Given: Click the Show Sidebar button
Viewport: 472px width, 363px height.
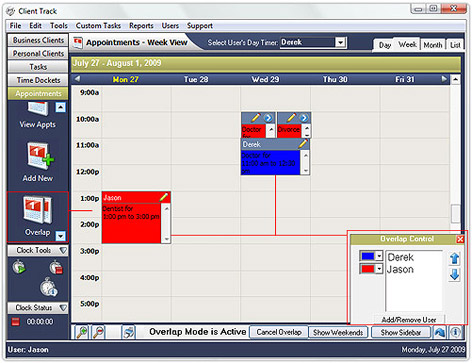Looking at the screenshot, I should tap(401, 332).
